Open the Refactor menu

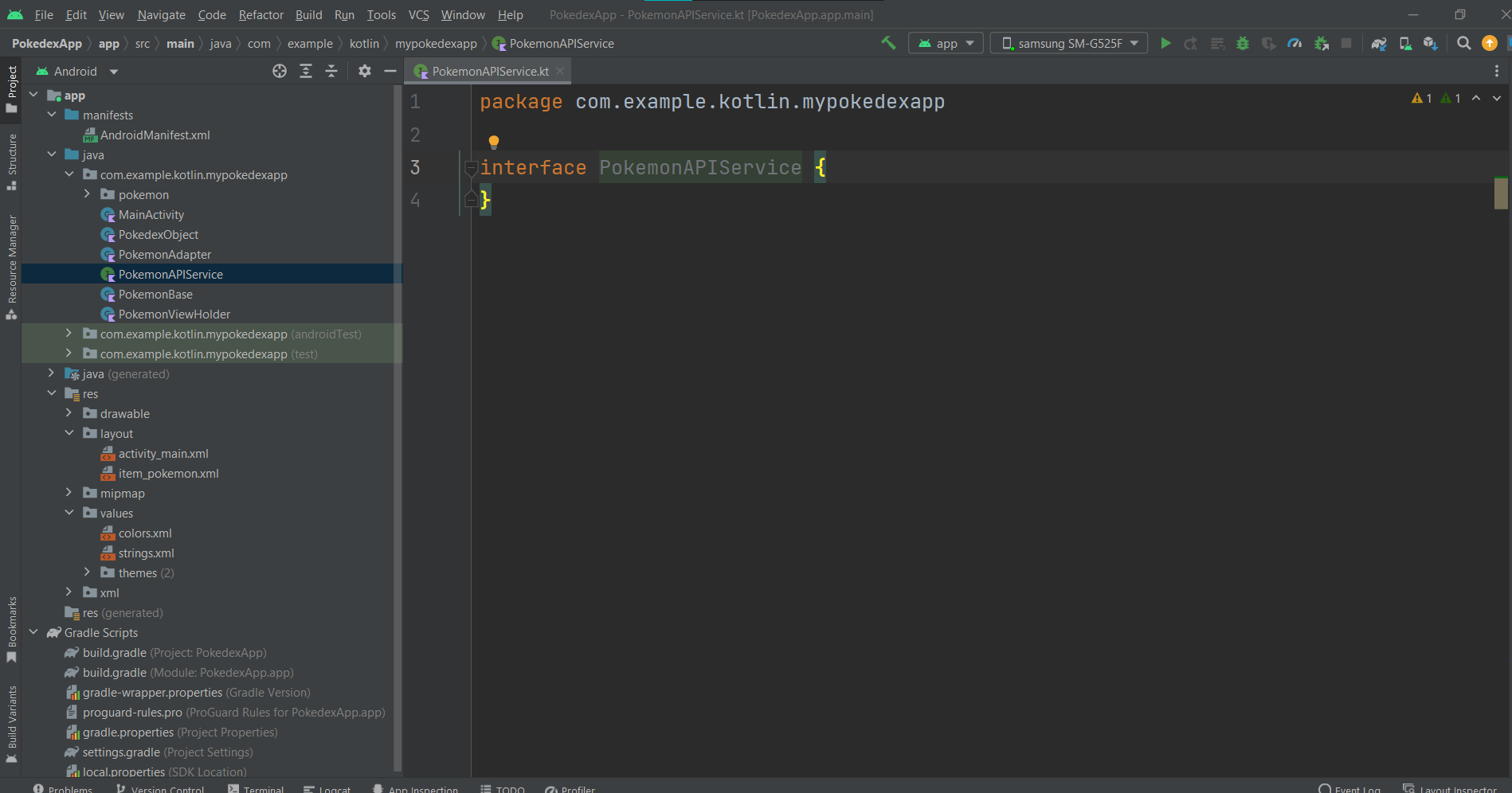(x=260, y=14)
